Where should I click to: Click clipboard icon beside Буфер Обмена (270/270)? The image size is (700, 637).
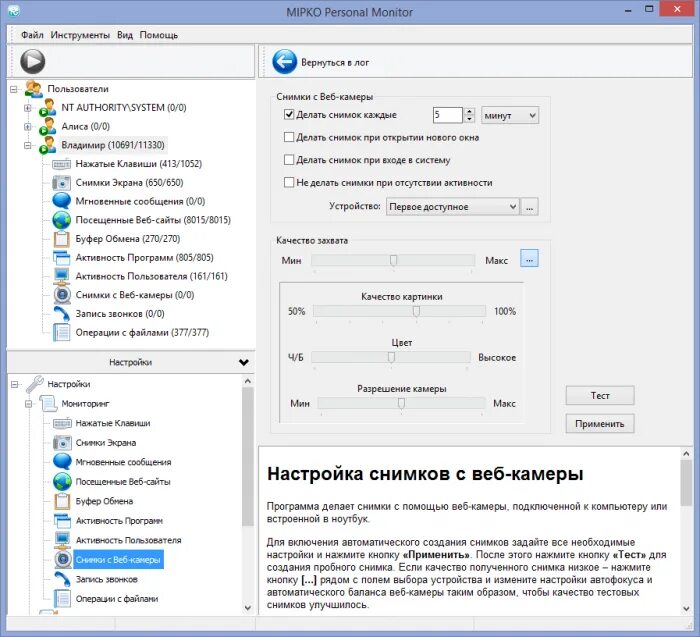point(62,239)
